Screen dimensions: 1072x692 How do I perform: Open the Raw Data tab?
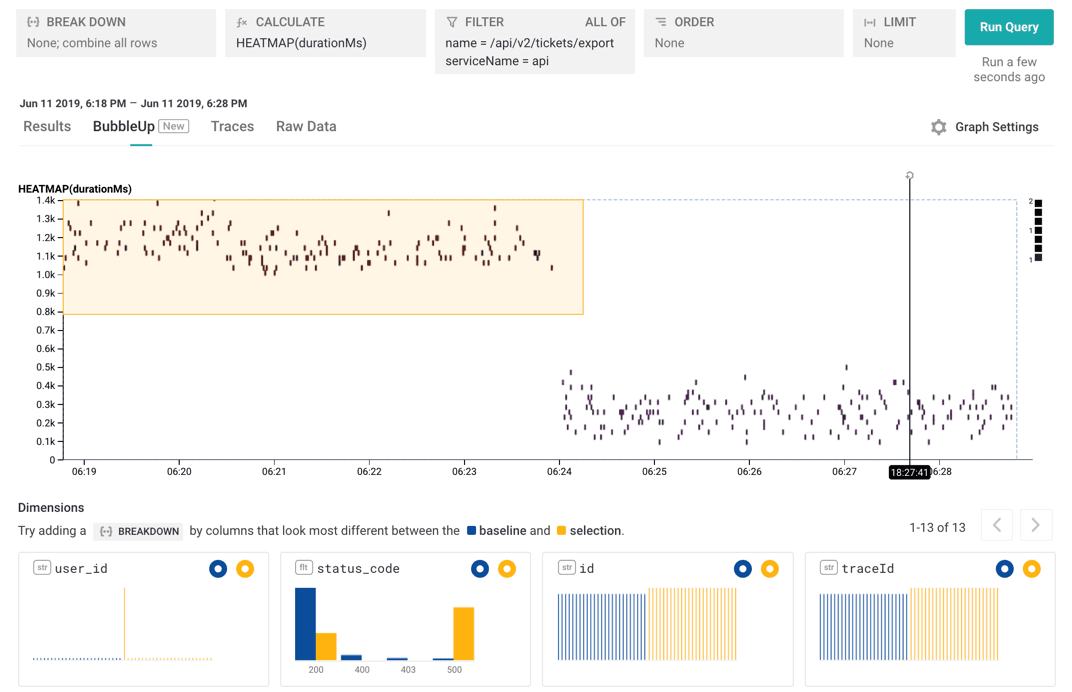(306, 127)
